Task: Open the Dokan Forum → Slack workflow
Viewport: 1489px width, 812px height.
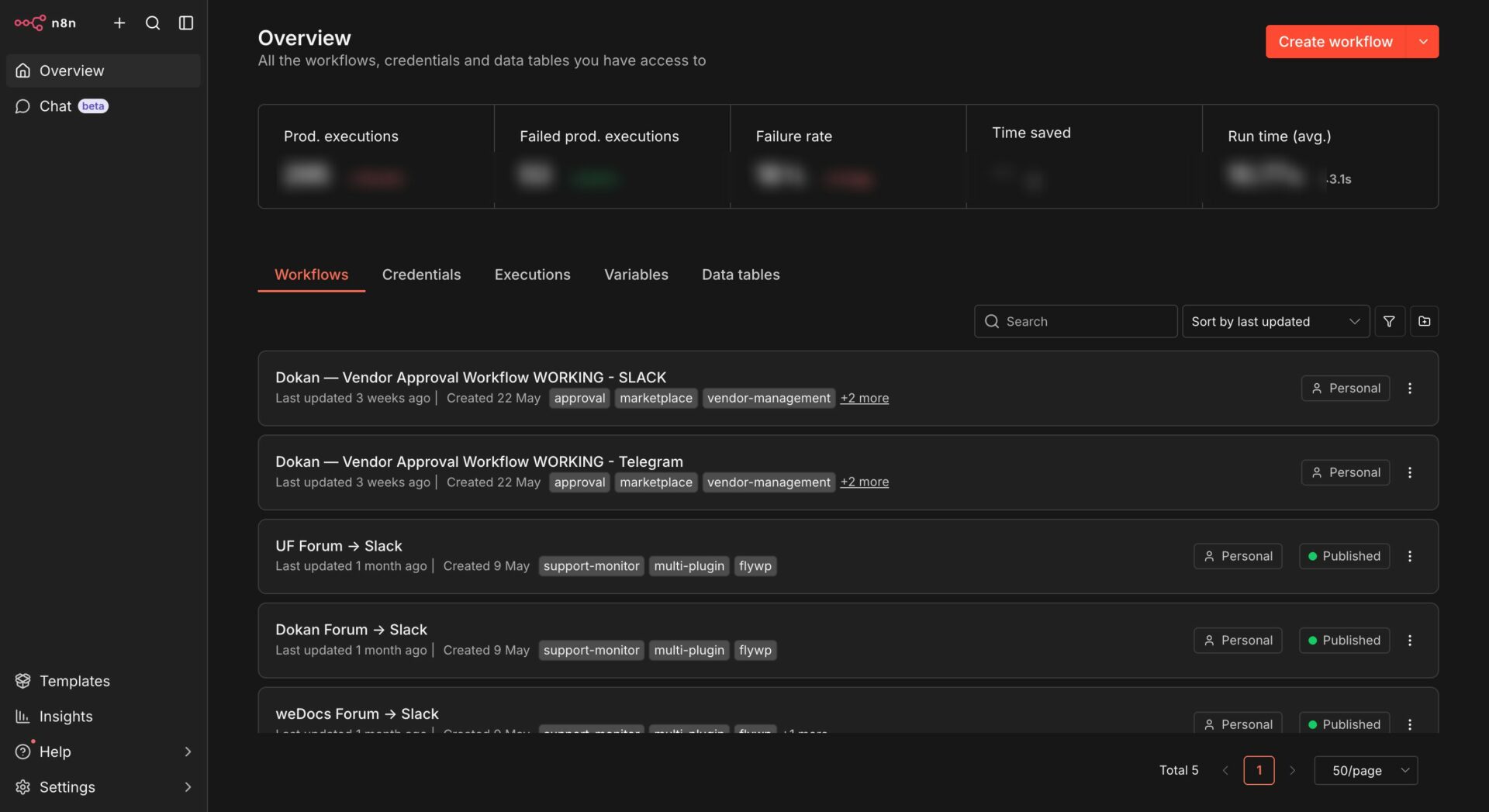Action: click(848, 641)
